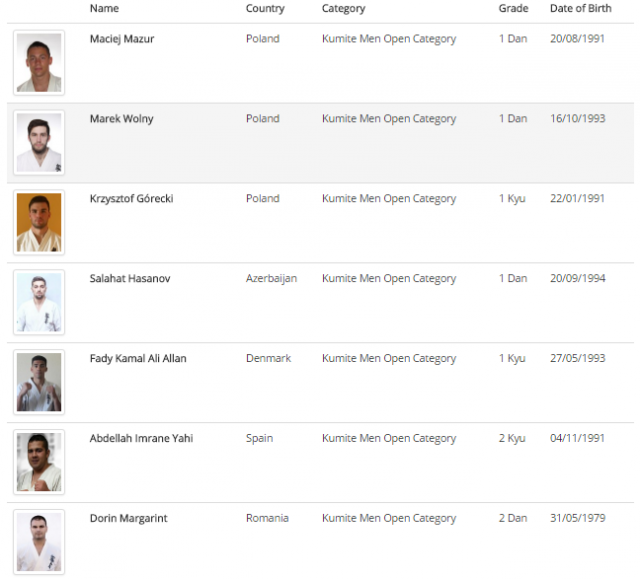Screen dimensions: 640x579
Task: Click the Azerbaijan country cell
Action: (271, 279)
